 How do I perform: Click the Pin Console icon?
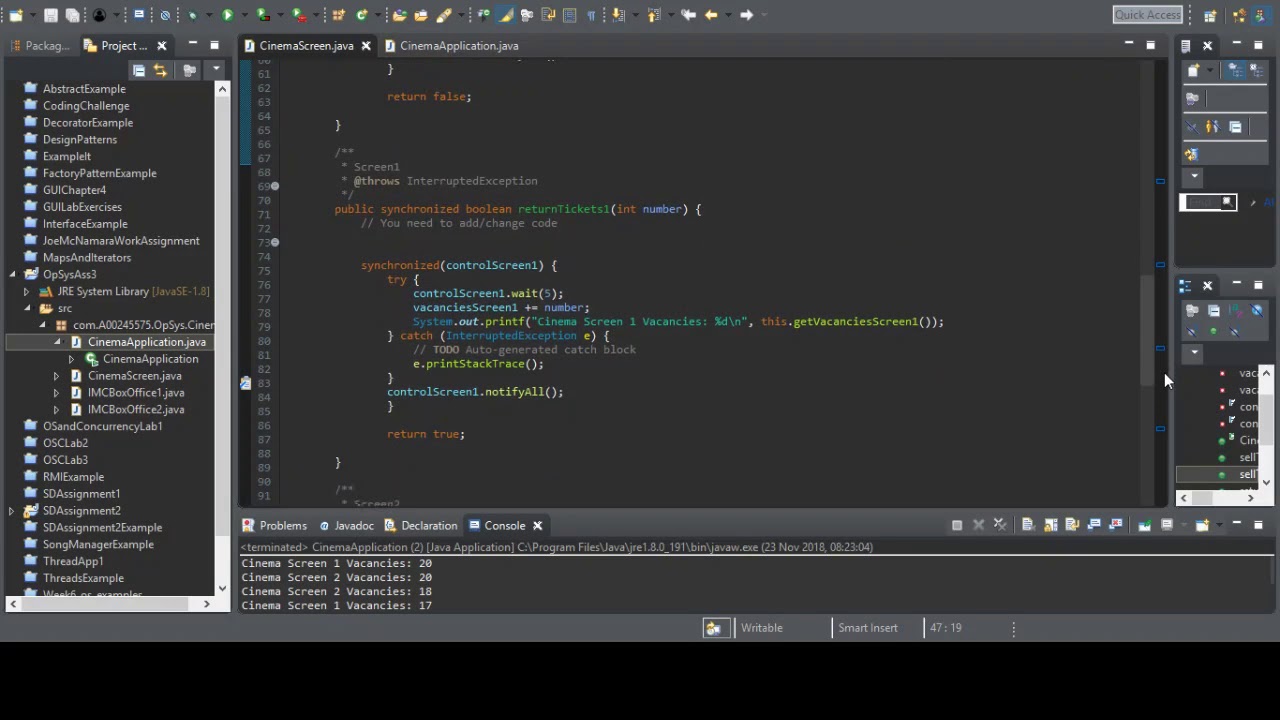point(1145,525)
